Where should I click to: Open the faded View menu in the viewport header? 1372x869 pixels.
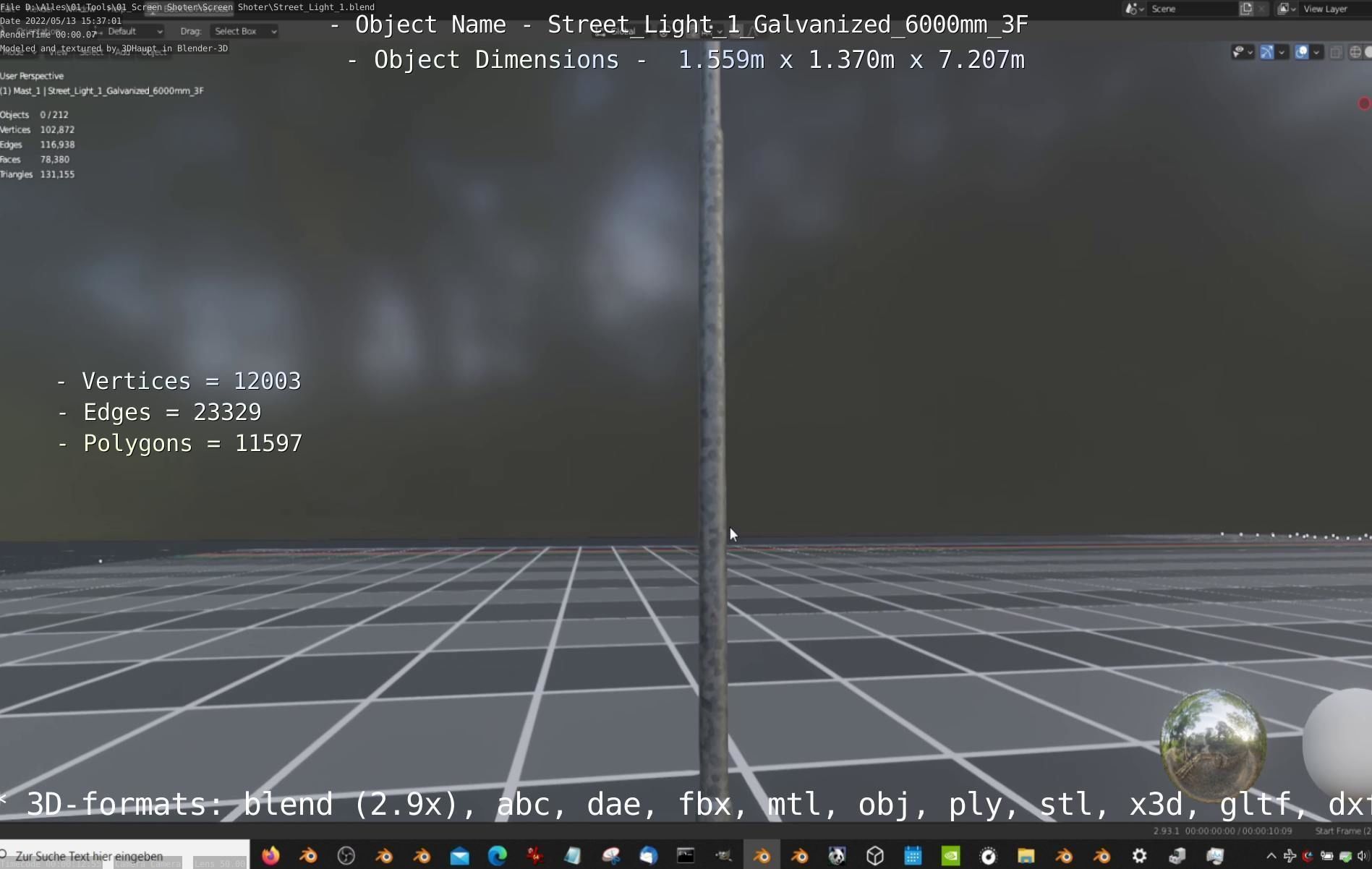click(x=58, y=53)
